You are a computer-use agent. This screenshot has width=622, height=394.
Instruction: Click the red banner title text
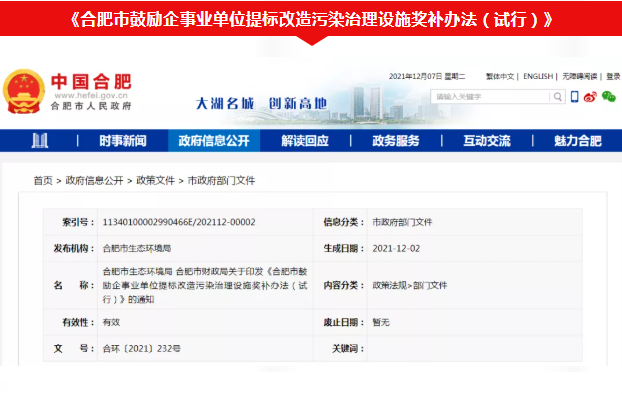311,19
